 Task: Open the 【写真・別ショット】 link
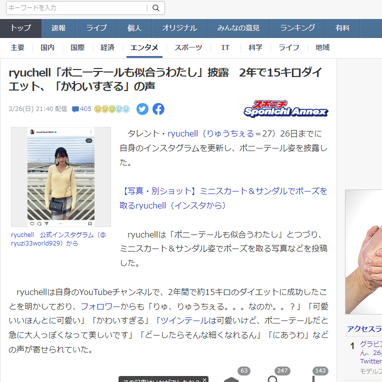tap(223, 198)
